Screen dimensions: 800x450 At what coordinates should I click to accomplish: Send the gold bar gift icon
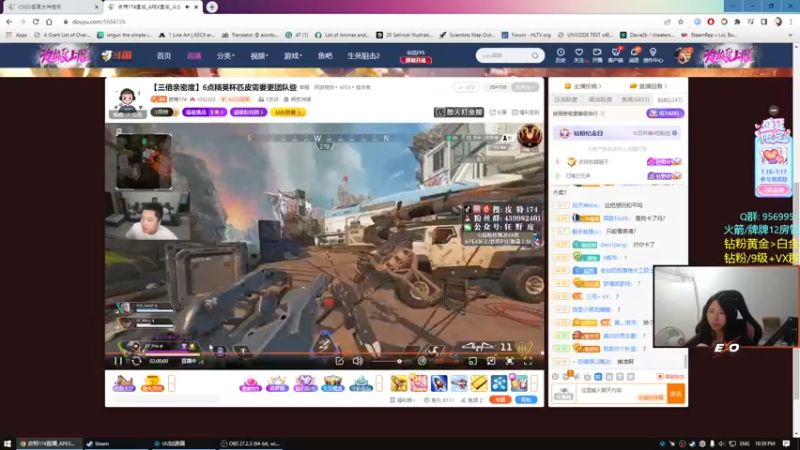pos(479,383)
